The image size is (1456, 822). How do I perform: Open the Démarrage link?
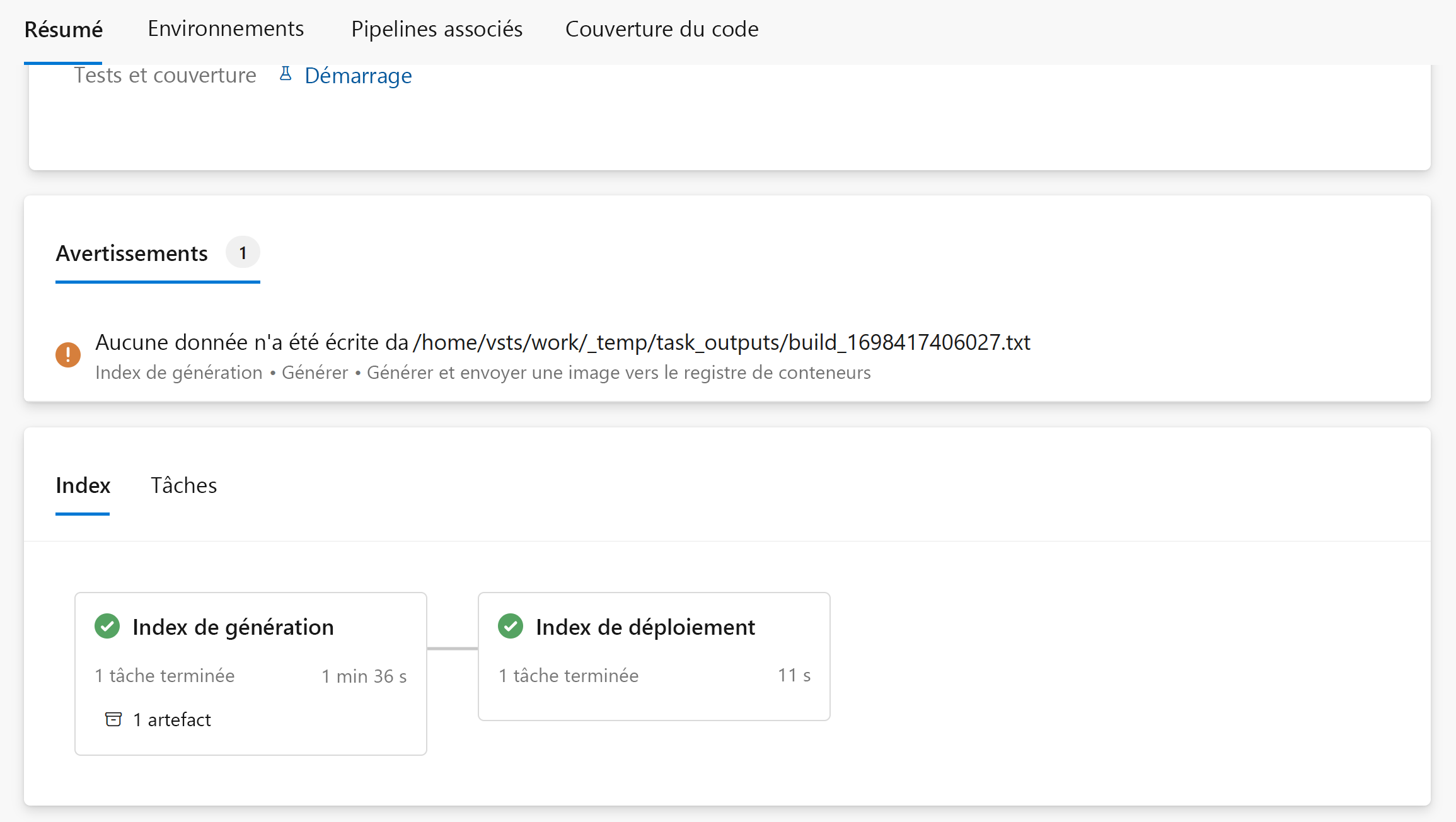[x=358, y=75]
